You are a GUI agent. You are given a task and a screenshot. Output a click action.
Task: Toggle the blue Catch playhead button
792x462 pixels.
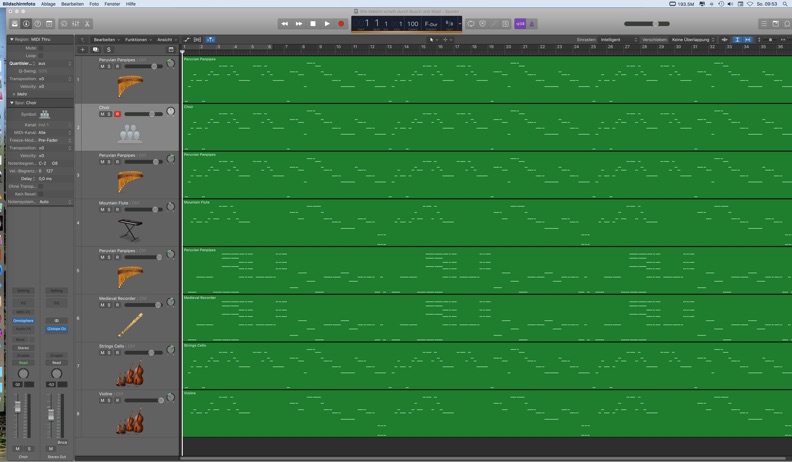click(x=210, y=39)
